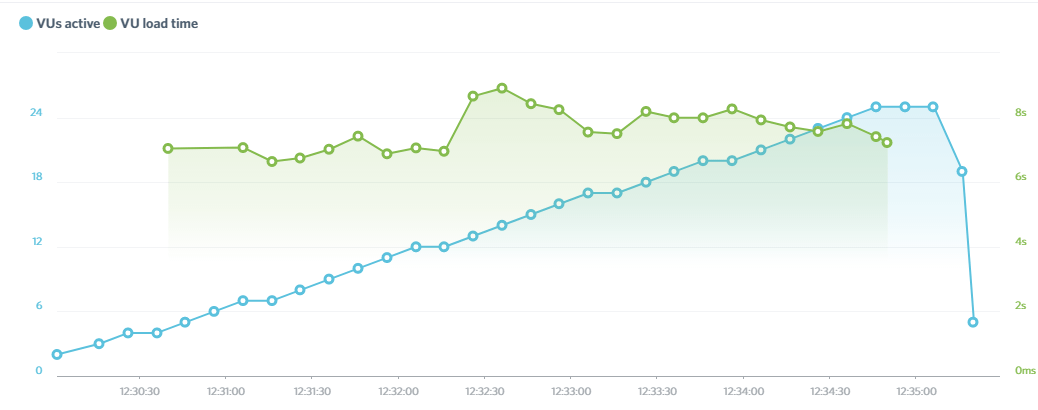The width and height of the screenshot is (1038, 410).
Task: Select the first VUs active data point
Action: click(x=57, y=354)
